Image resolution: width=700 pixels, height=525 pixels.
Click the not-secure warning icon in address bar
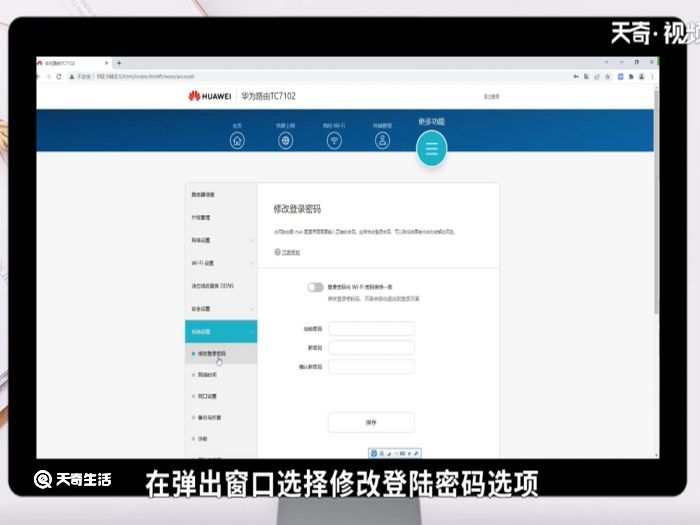tap(71, 76)
